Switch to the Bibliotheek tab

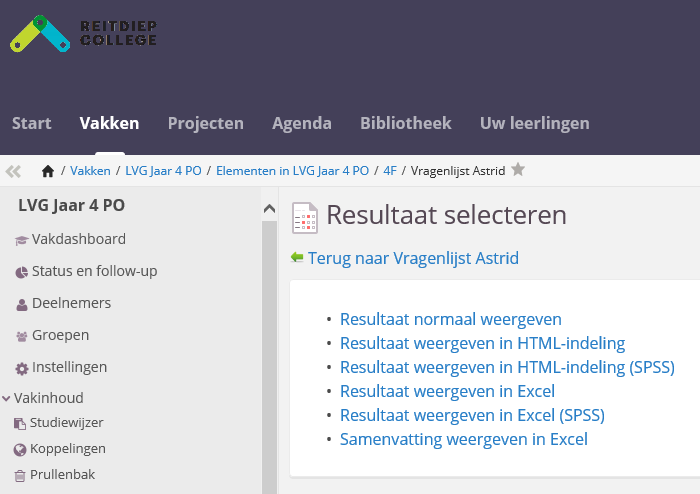coord(405,124)
